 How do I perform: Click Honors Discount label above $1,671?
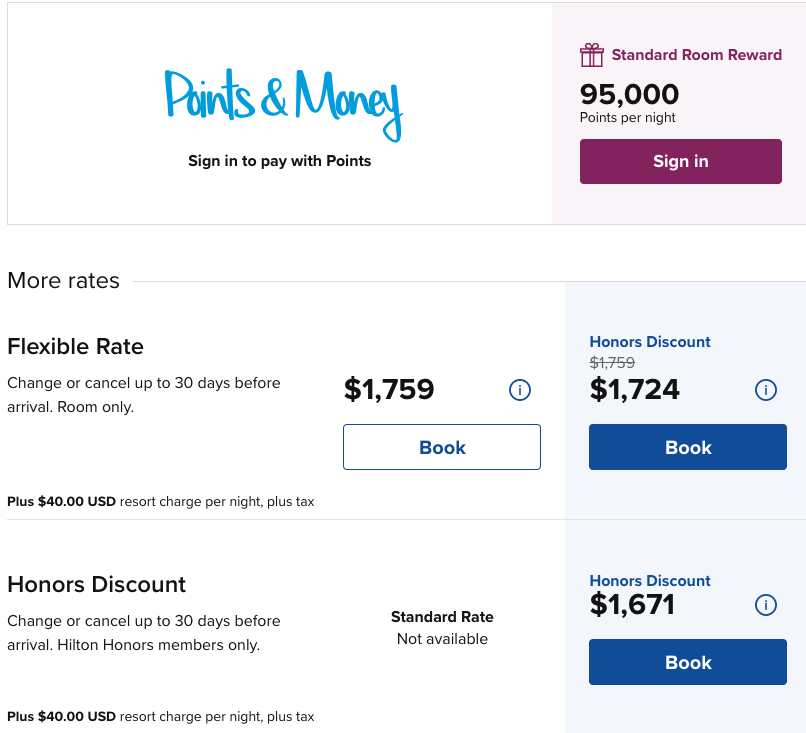click(650, 581)
